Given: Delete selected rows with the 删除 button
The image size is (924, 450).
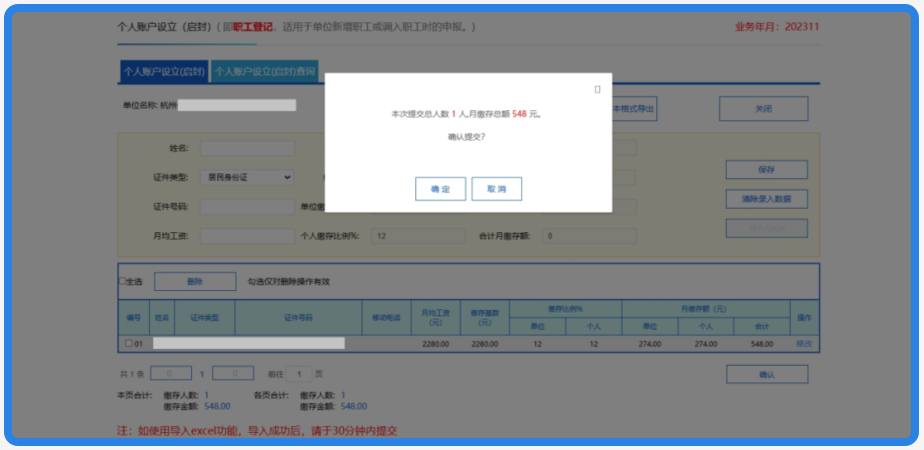Looking at the screenshot, I should click(x=195, y=282).
